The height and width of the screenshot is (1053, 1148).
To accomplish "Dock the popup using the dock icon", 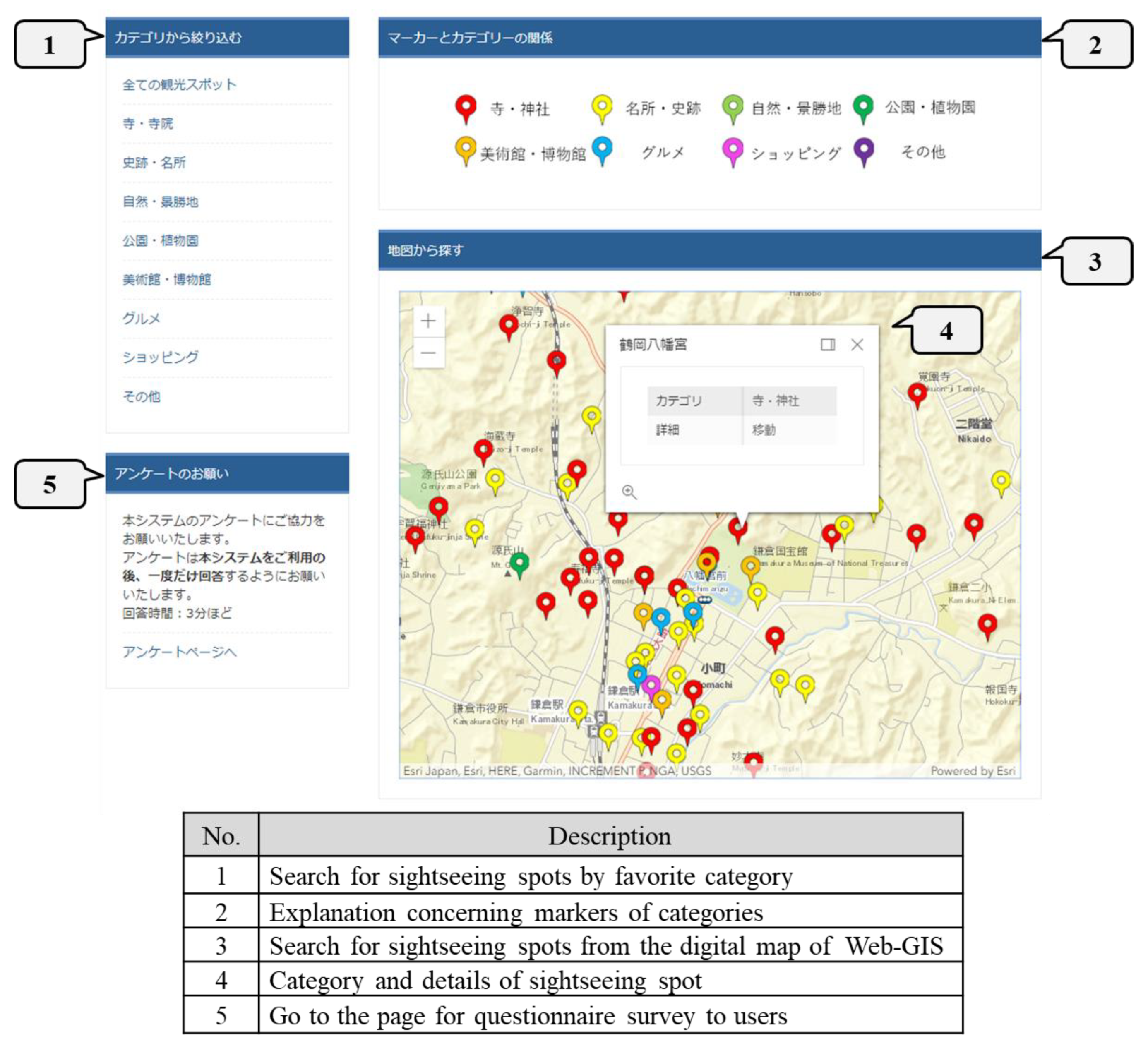I will [x=828, y=345].
